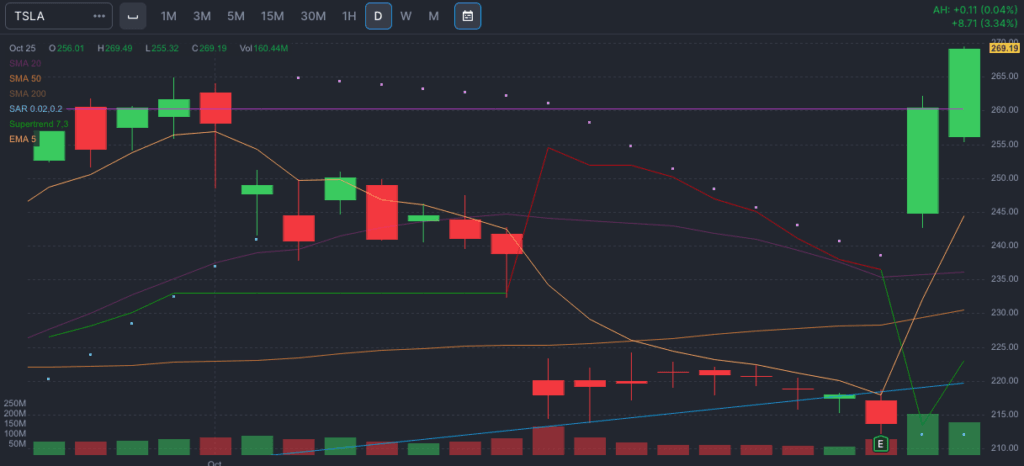
Task: Click the SAR 0.02,0.2 indicator label
Action: [36, 108]
